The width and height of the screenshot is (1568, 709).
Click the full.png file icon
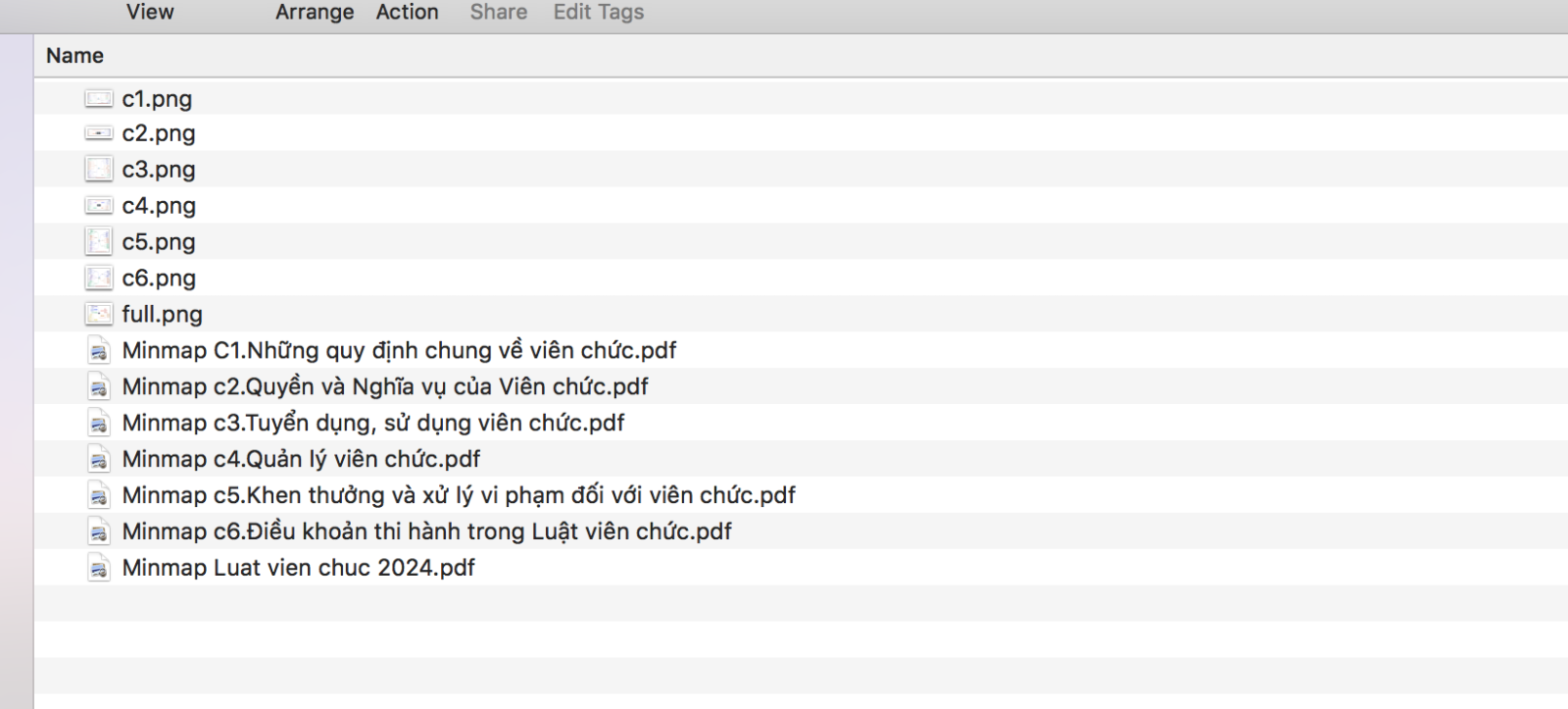[x=98, y=314]
